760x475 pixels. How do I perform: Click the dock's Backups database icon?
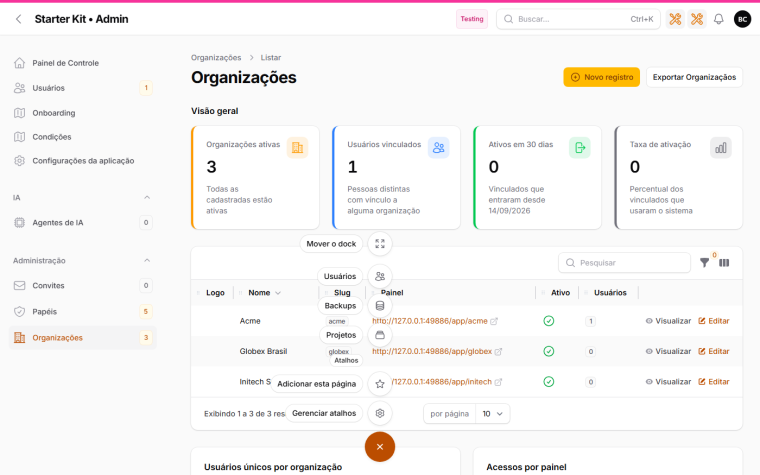click(380, 306)
